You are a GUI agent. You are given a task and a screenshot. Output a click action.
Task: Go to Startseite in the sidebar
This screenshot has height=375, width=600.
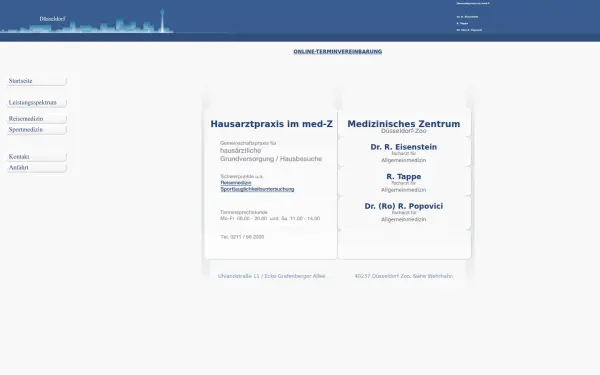click(37, 81)
